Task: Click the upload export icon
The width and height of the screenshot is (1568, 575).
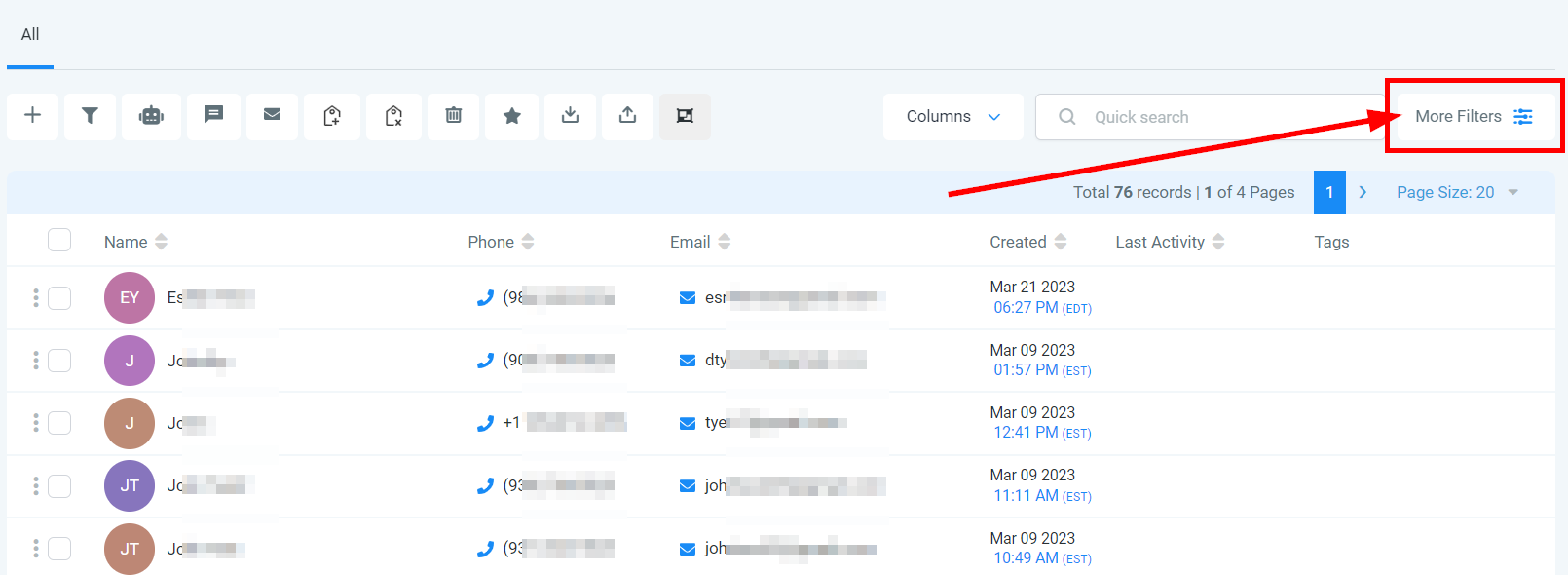Action: click(x=627, y=116)
